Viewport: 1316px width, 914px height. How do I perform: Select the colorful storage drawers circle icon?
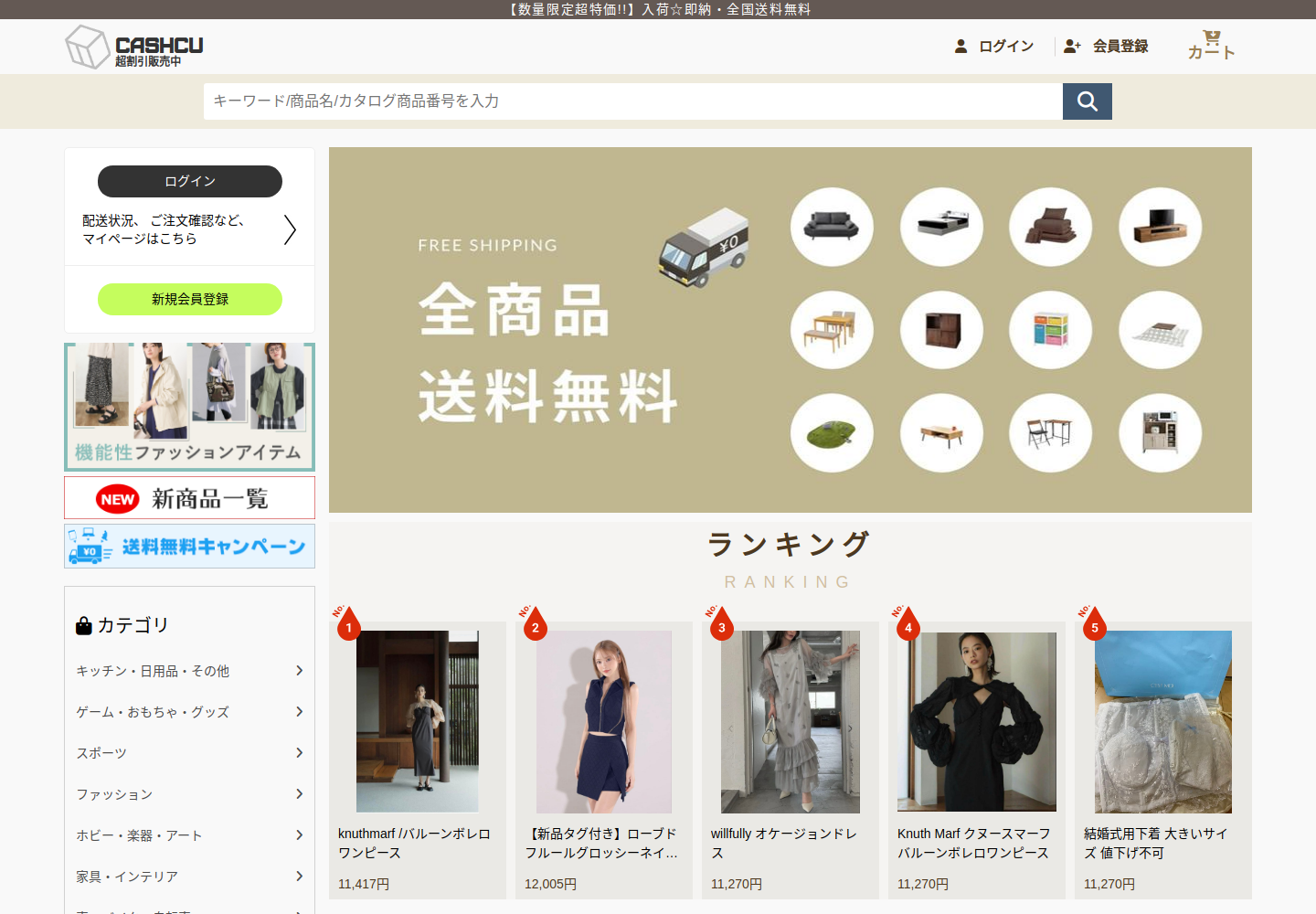click(x=1051, y=330)
